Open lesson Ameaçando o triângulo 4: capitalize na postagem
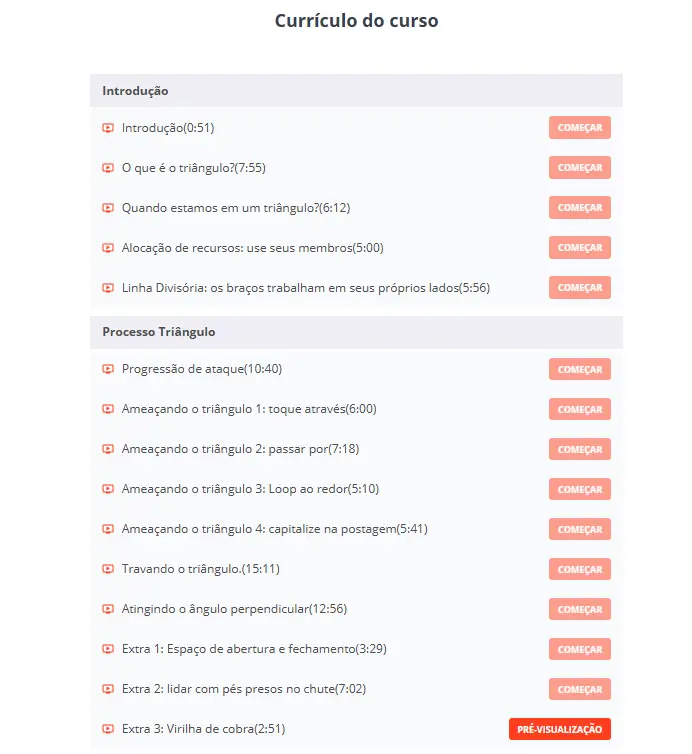The width and height of the screenshot is (692, 754). click(x=260, y=529)
